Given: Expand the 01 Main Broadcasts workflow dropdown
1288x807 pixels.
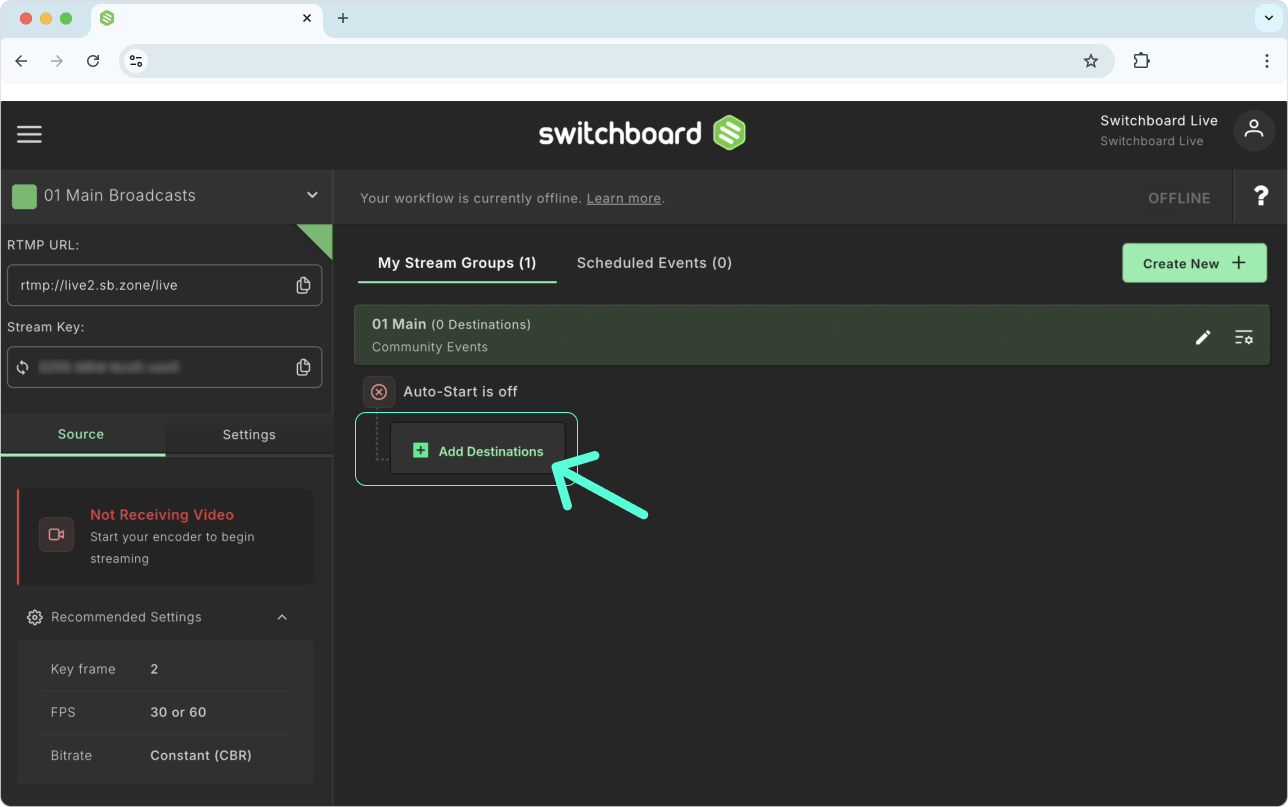Looking at the screenshot, I should point(312,195).
